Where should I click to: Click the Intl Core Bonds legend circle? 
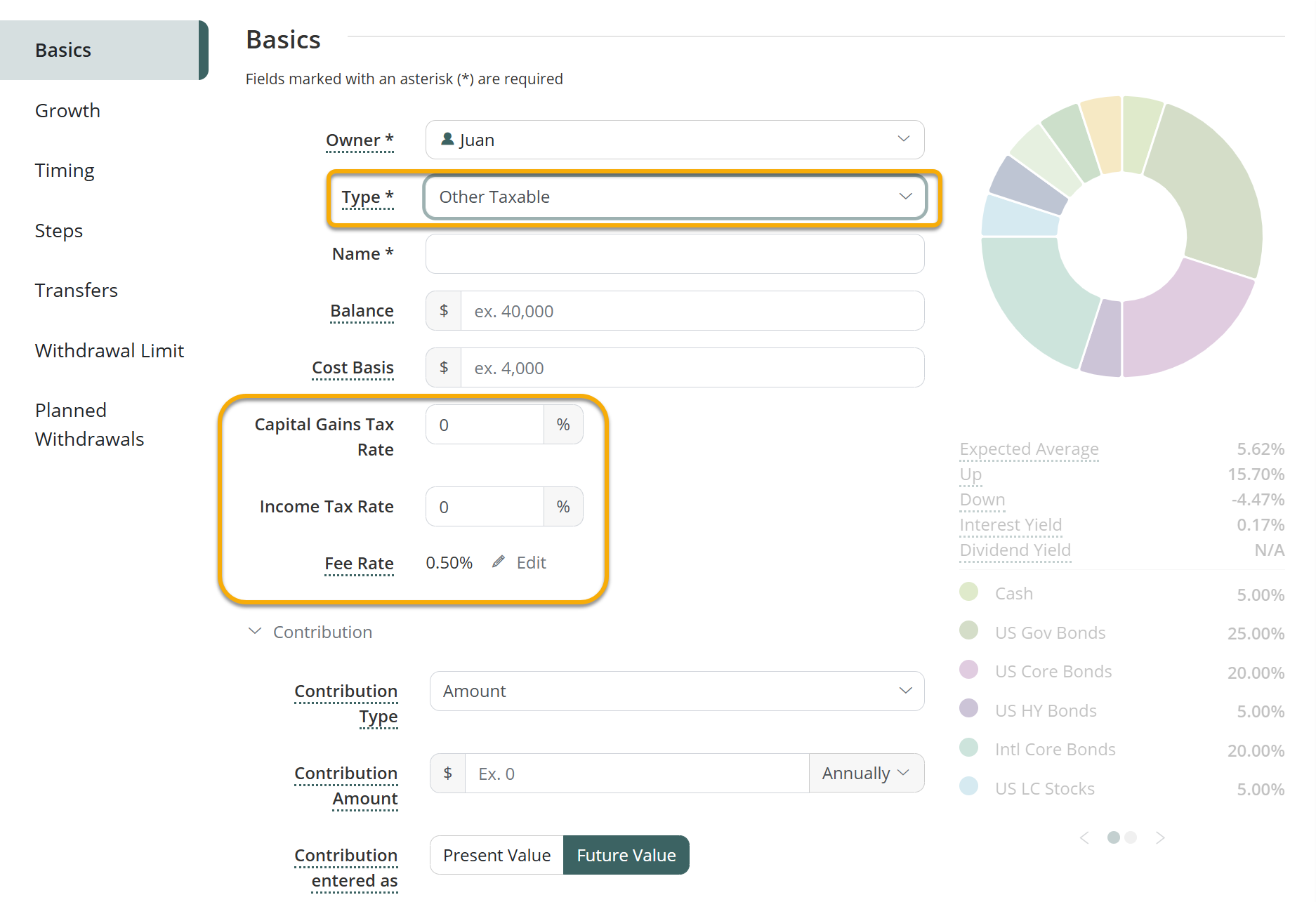tap(969, 748)
